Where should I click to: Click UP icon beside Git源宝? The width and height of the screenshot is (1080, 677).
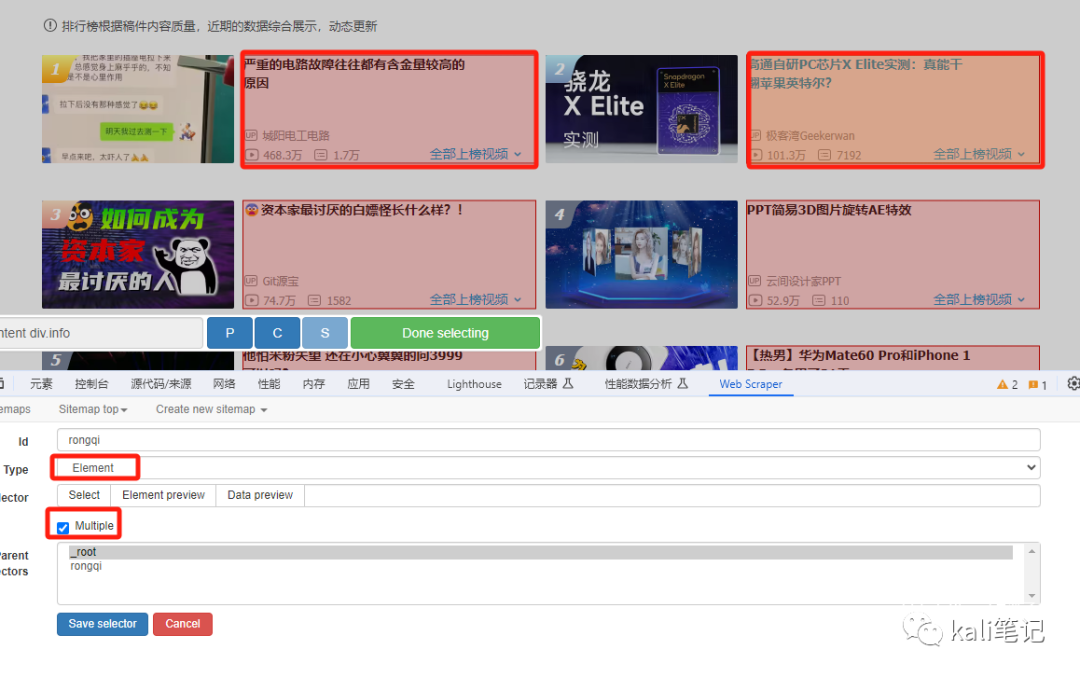251,280
